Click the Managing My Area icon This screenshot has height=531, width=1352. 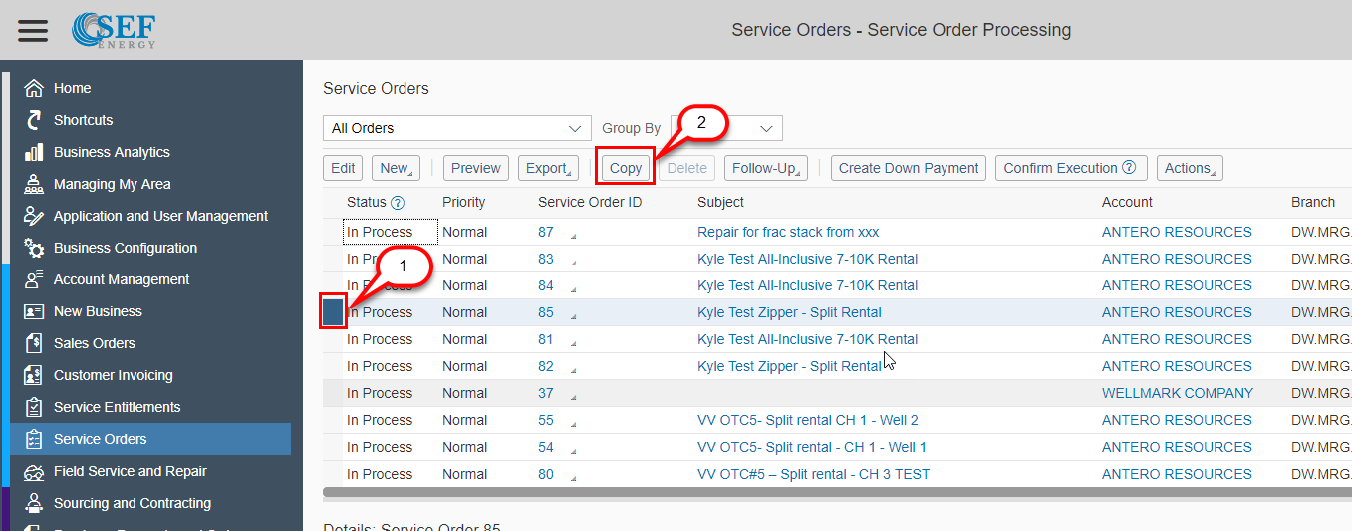[x=34, y=184]
